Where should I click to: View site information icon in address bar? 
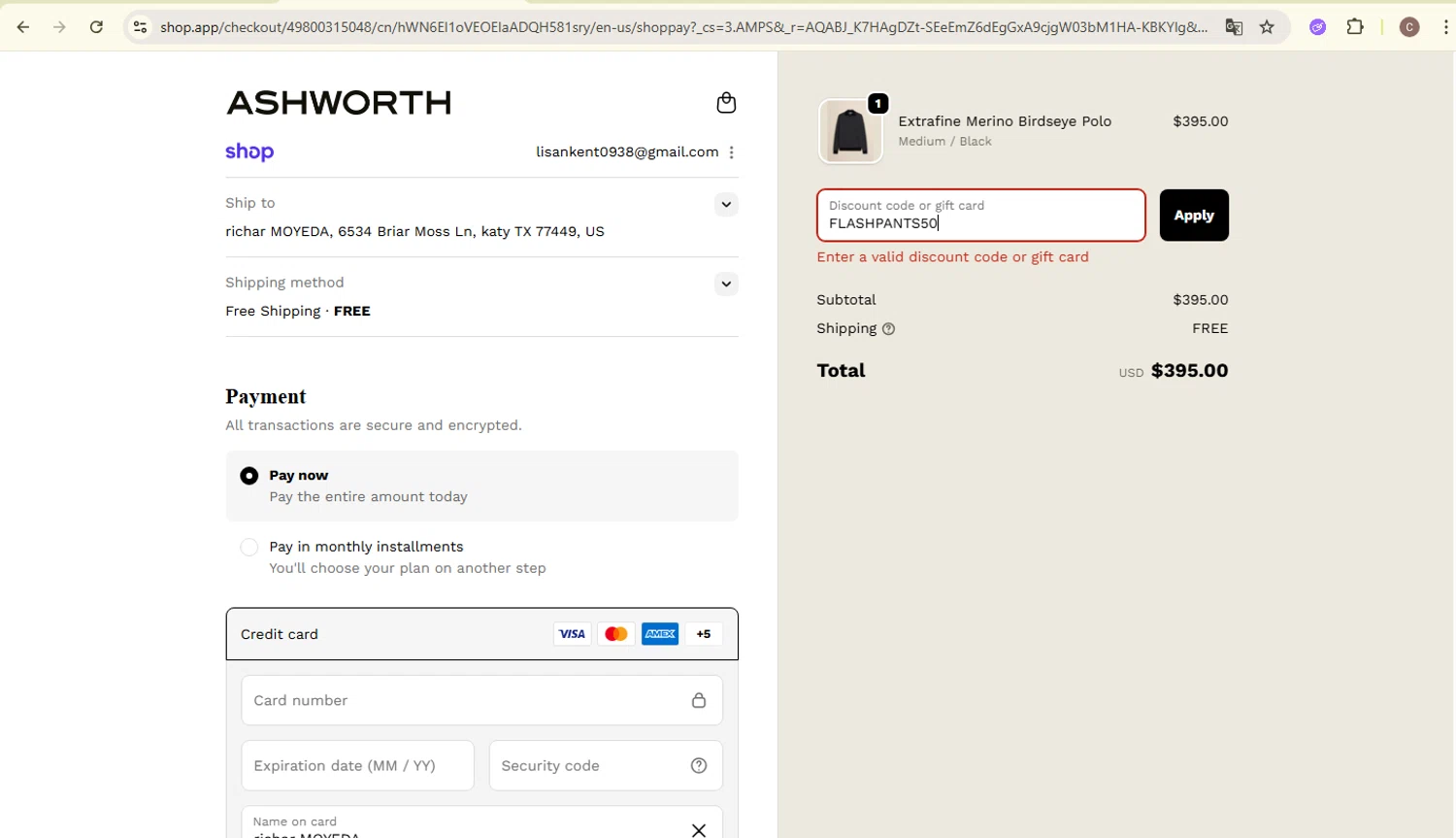pyautogui.click(x=141, y=27)
